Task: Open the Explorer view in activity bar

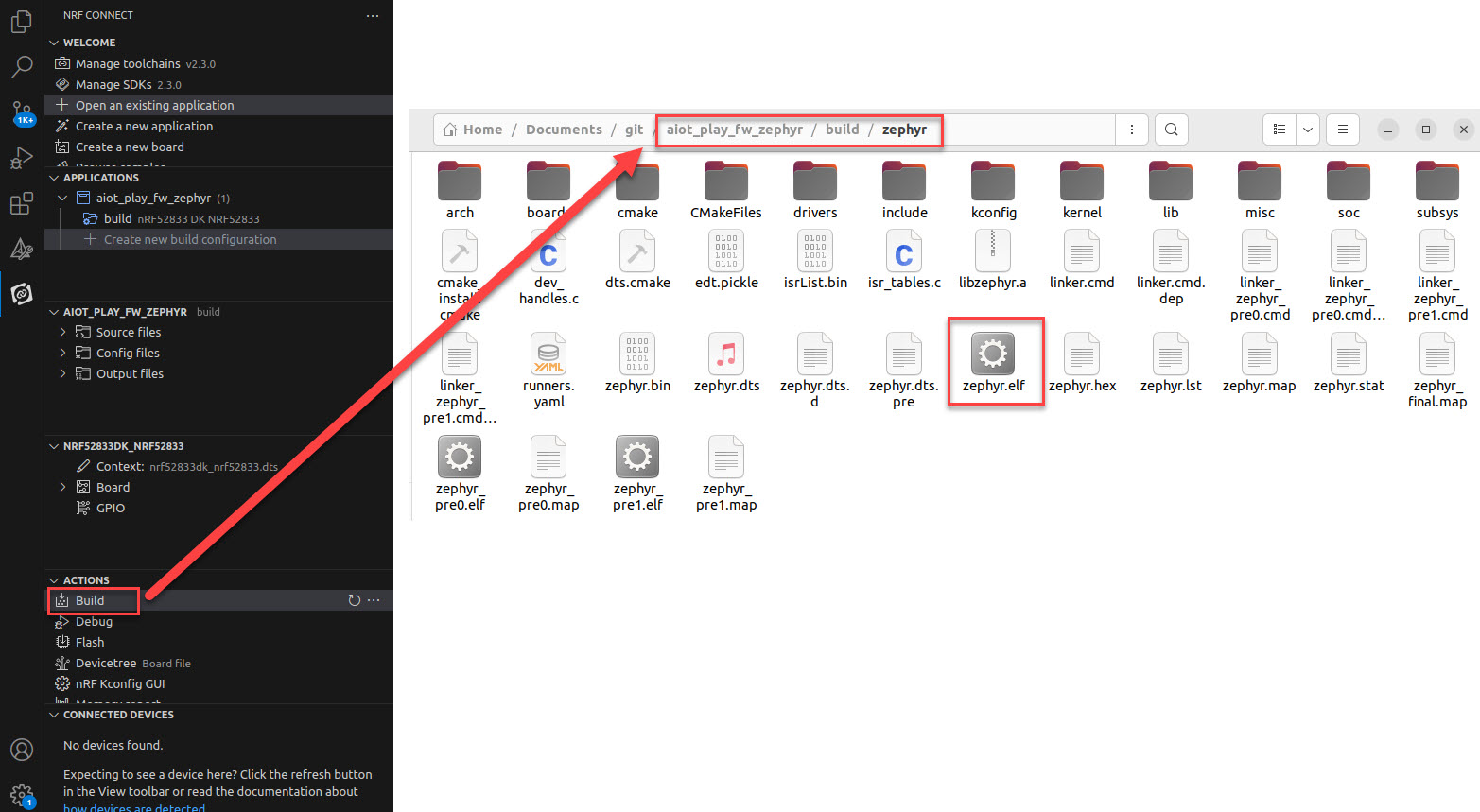Action: coord(21,21)
